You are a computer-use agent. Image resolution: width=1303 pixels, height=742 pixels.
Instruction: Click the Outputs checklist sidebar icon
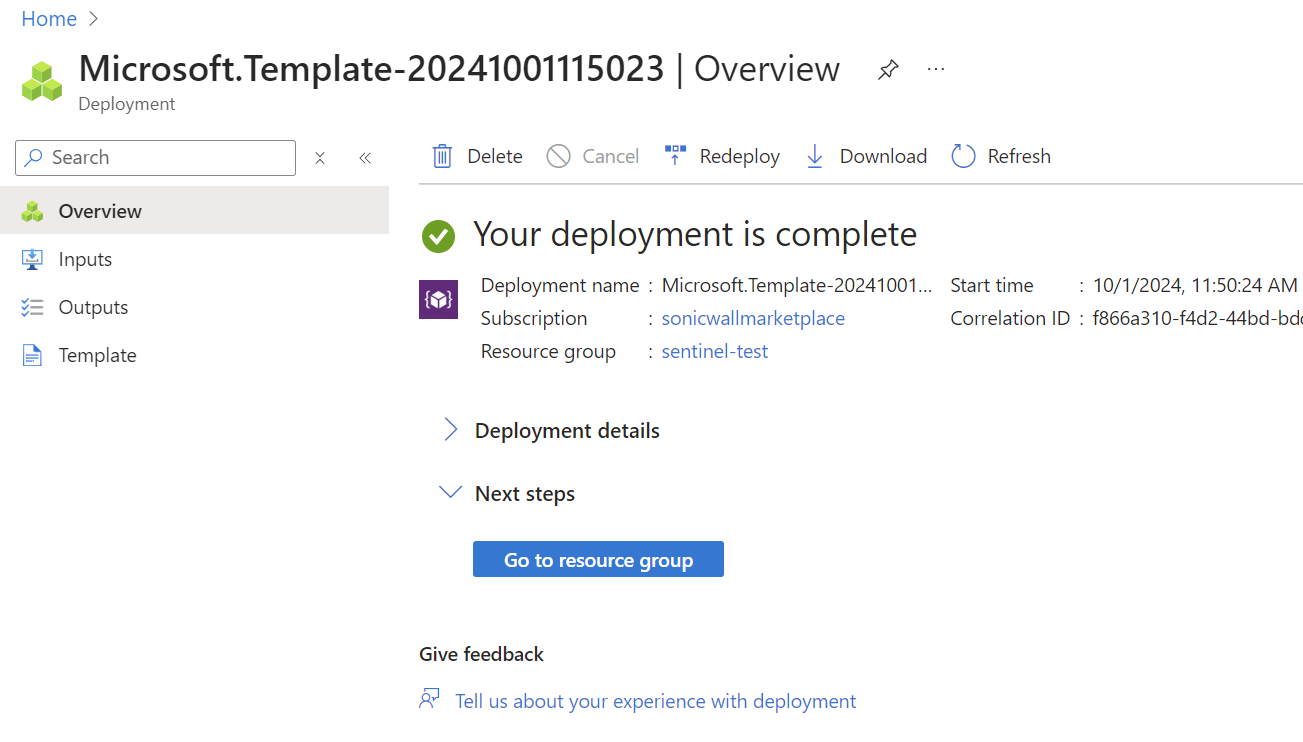(x=33, y=307)
